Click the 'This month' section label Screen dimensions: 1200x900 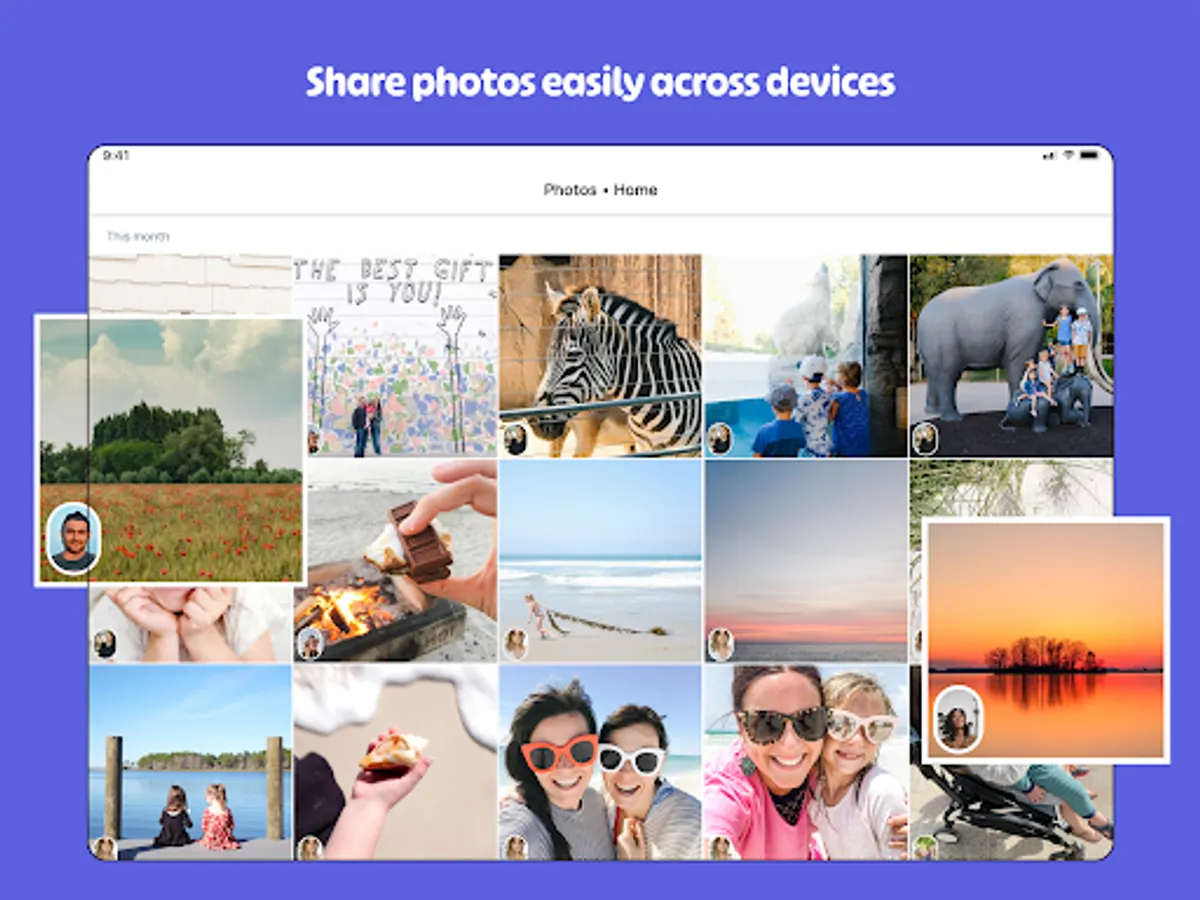click(138, 237)
